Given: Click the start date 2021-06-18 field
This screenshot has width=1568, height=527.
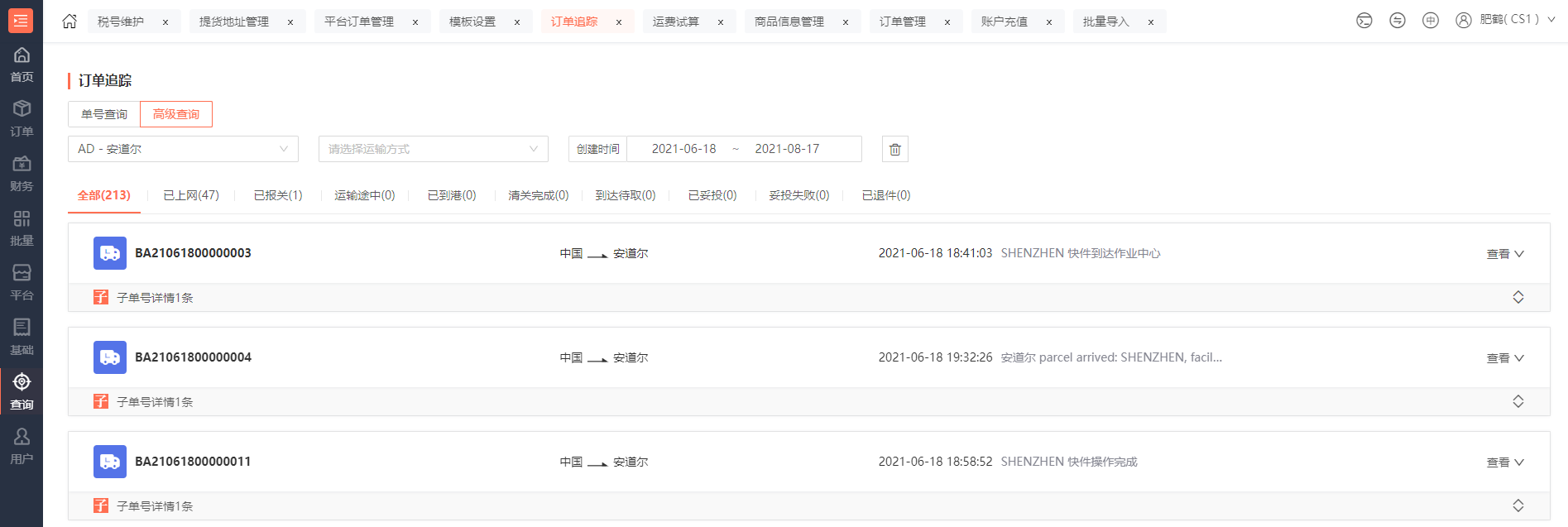Looking at the screenshot, I should click(683, 149).
